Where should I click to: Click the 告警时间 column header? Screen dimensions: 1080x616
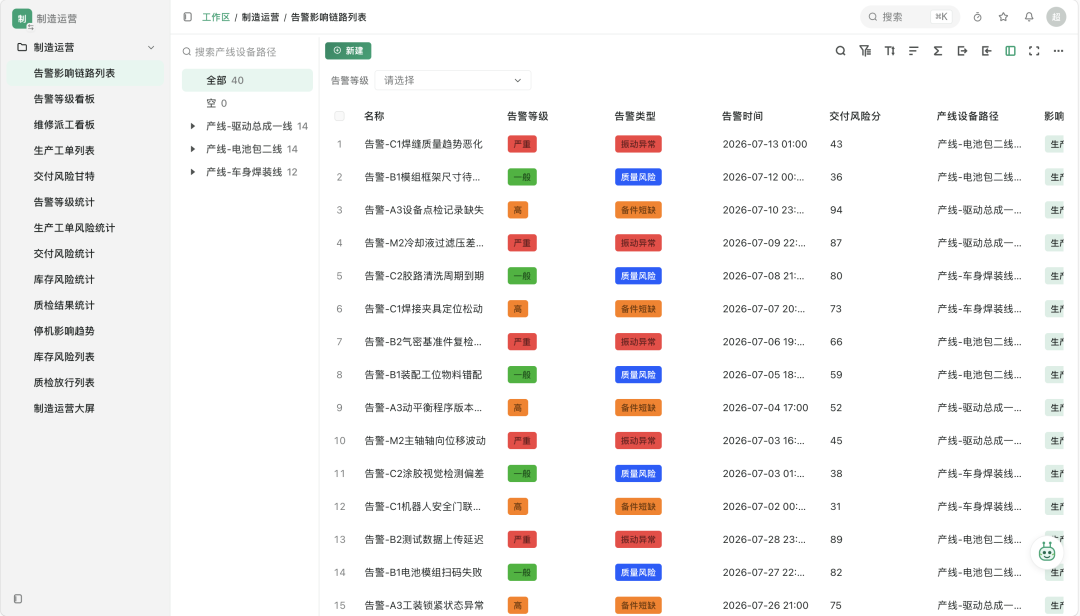tap(742, 116)
